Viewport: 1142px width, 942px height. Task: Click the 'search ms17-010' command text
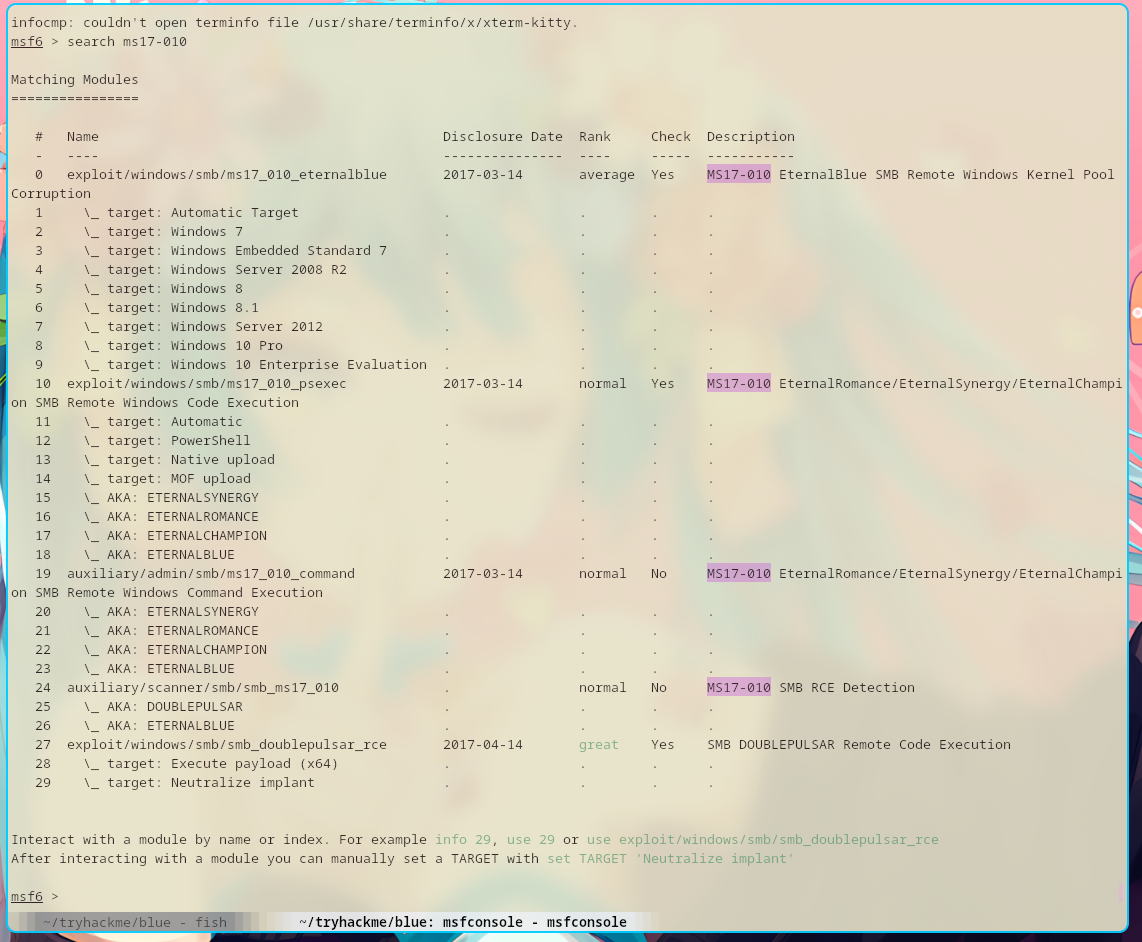pyautogui.click(x=127, y=42)
